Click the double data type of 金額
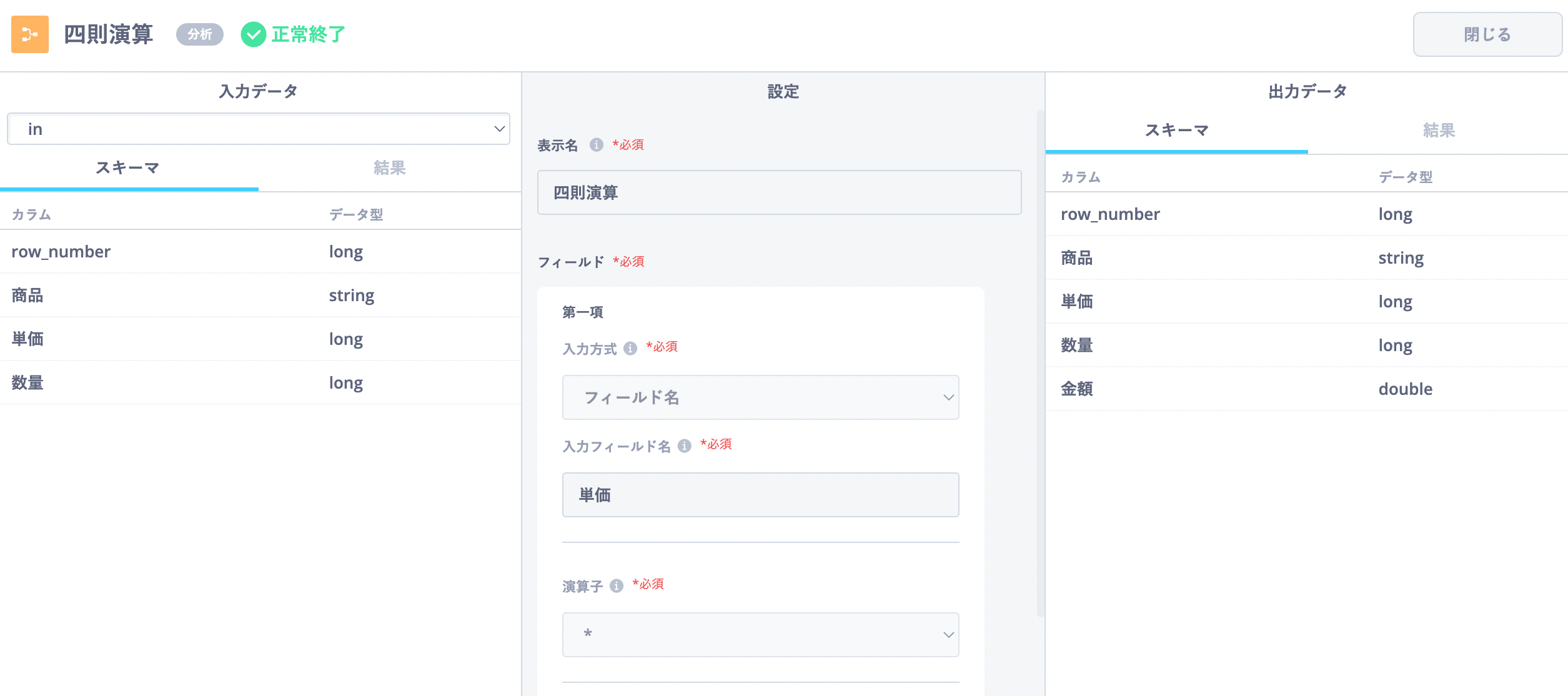The height and width of the screenshot is (696, 1568). click(1406, 389)
